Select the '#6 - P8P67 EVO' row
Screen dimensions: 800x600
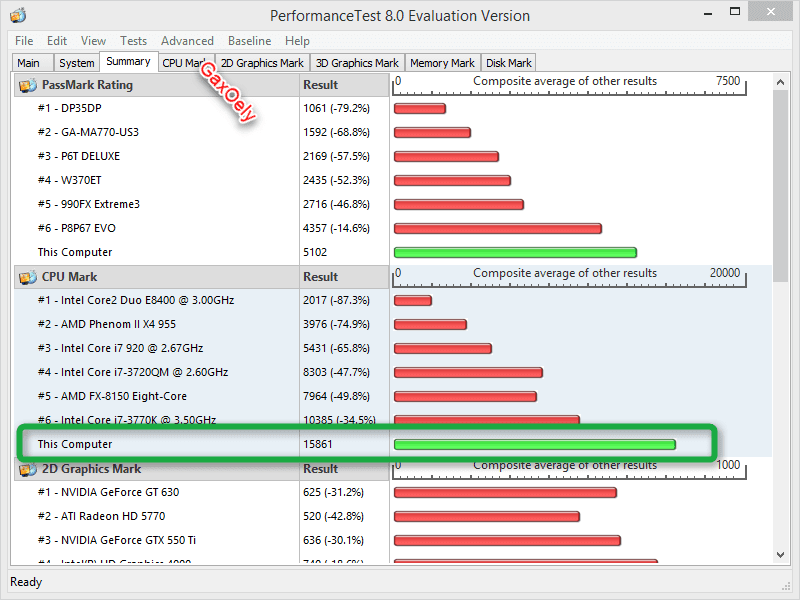(x=393, y=228)
